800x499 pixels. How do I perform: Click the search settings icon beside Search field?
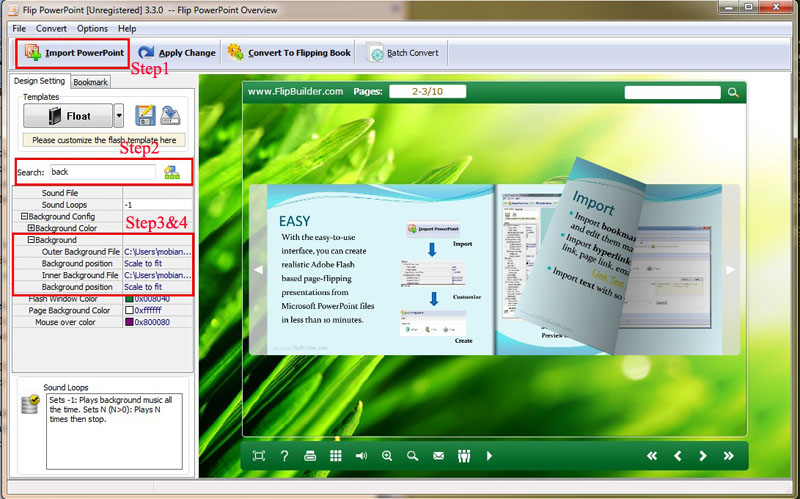(x=172, y=172)
